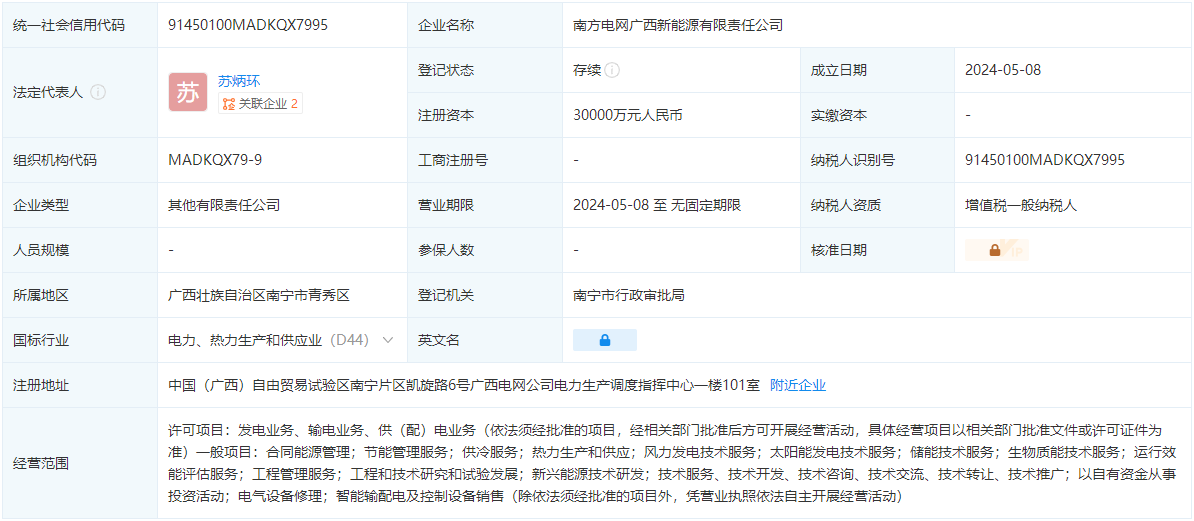Click the info icon next to 存续
This screenshot has width=1194, height=521.
[612, 70]
